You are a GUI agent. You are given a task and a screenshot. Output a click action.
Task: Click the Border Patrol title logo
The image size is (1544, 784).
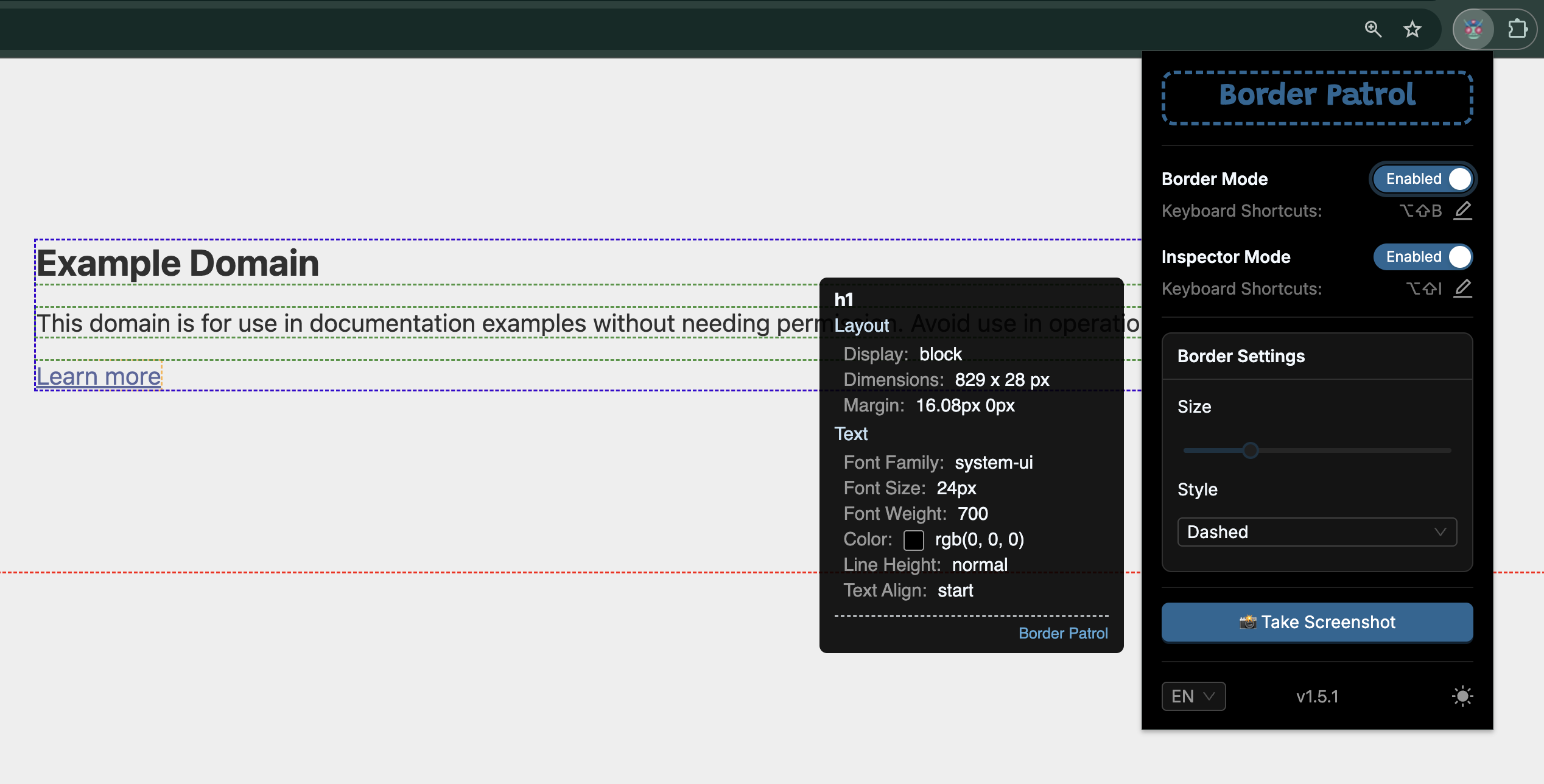pos(1317,96)
